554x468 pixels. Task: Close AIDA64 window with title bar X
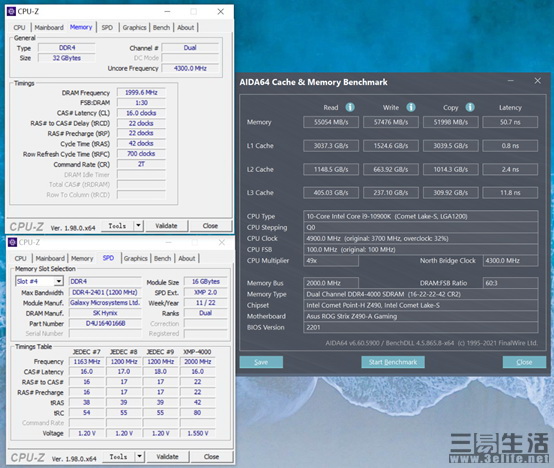tap(537, 81)
